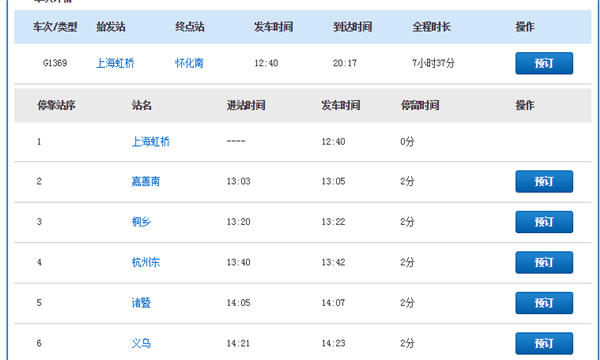This screenshot has height=360, width=600.
Task: Click 预订 for 义乌 stop
Action: point(544,344)
